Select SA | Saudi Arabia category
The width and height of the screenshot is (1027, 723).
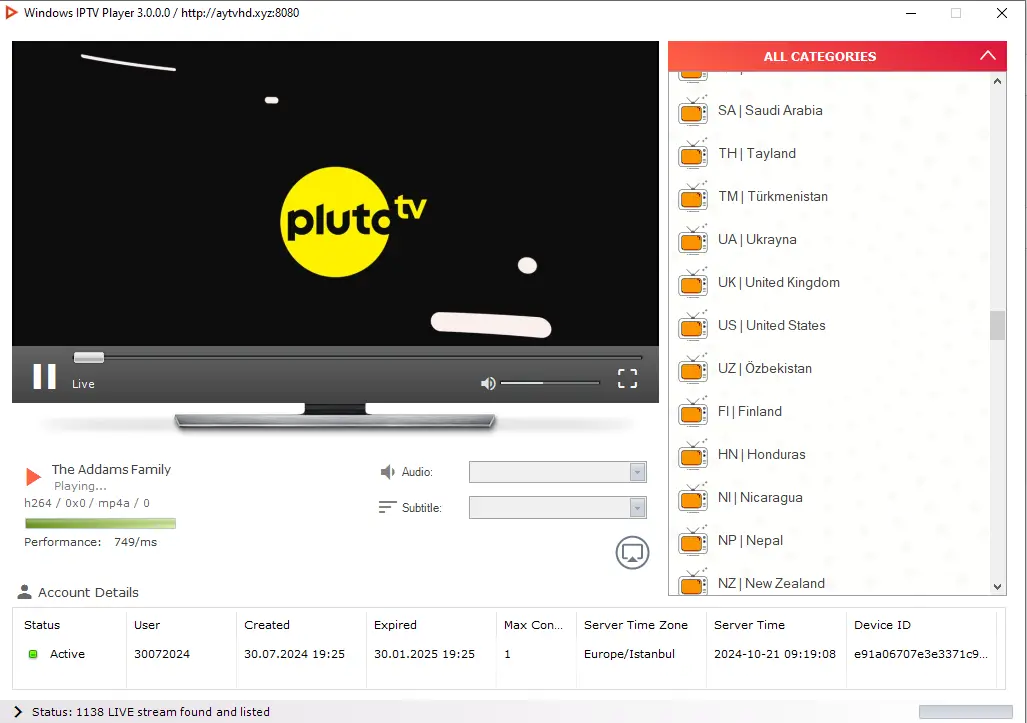[830, 111]
